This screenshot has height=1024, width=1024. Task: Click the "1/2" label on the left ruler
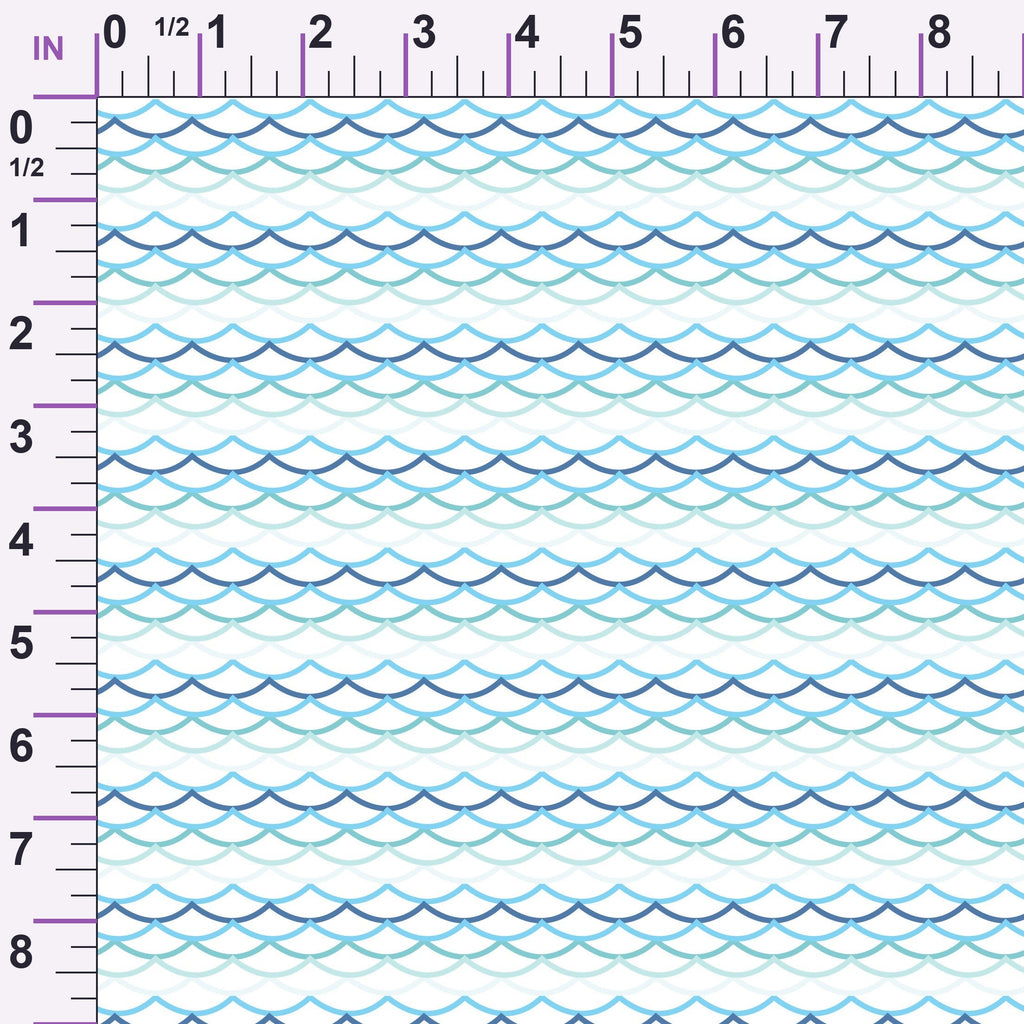point(27,168)
